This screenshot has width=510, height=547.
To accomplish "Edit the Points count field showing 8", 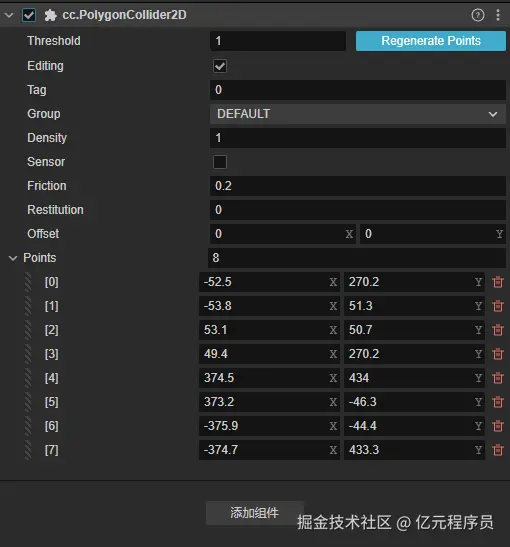I will point(357,258).
